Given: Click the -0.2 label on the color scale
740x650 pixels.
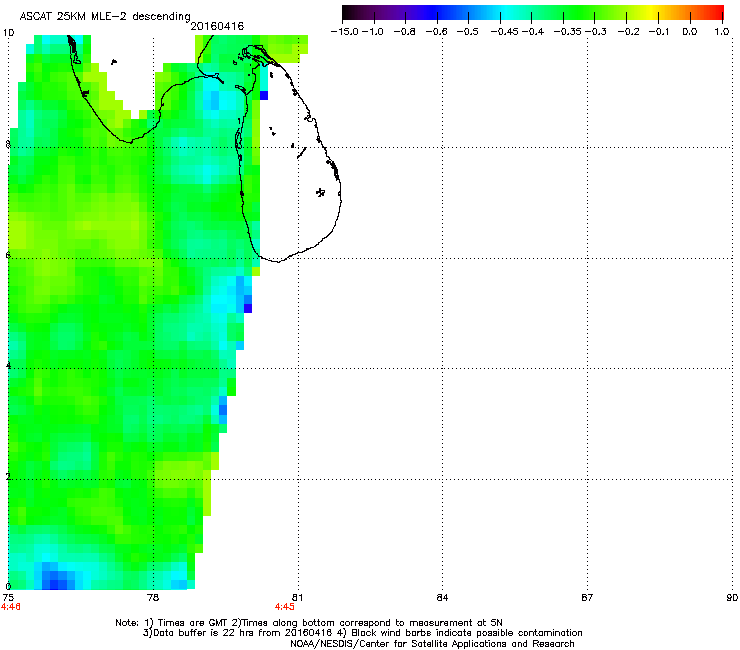Looking at the screenshot, I should click(x=629, y=32).
